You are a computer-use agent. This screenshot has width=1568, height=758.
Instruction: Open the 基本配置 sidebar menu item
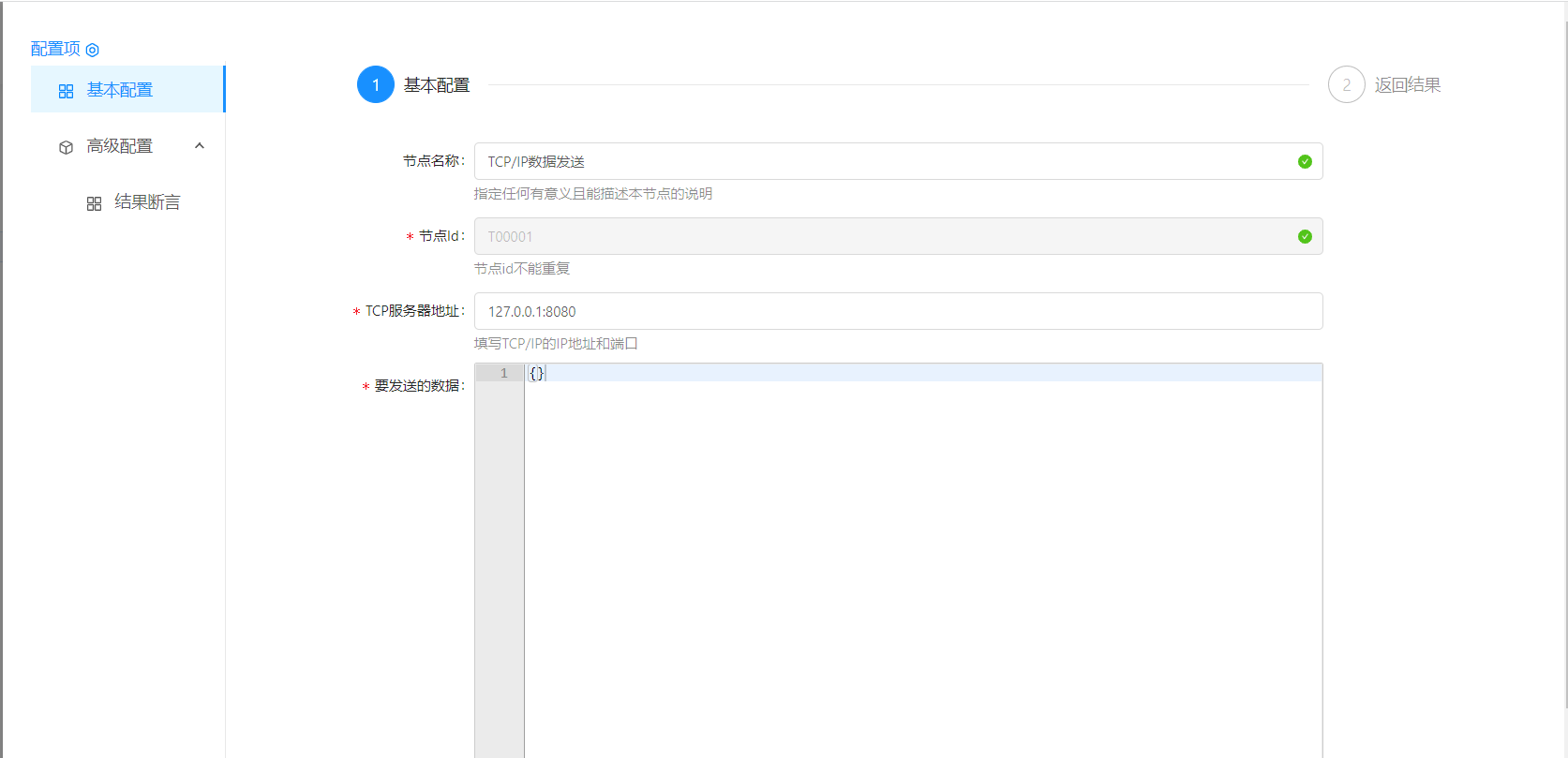coord(120,90)
